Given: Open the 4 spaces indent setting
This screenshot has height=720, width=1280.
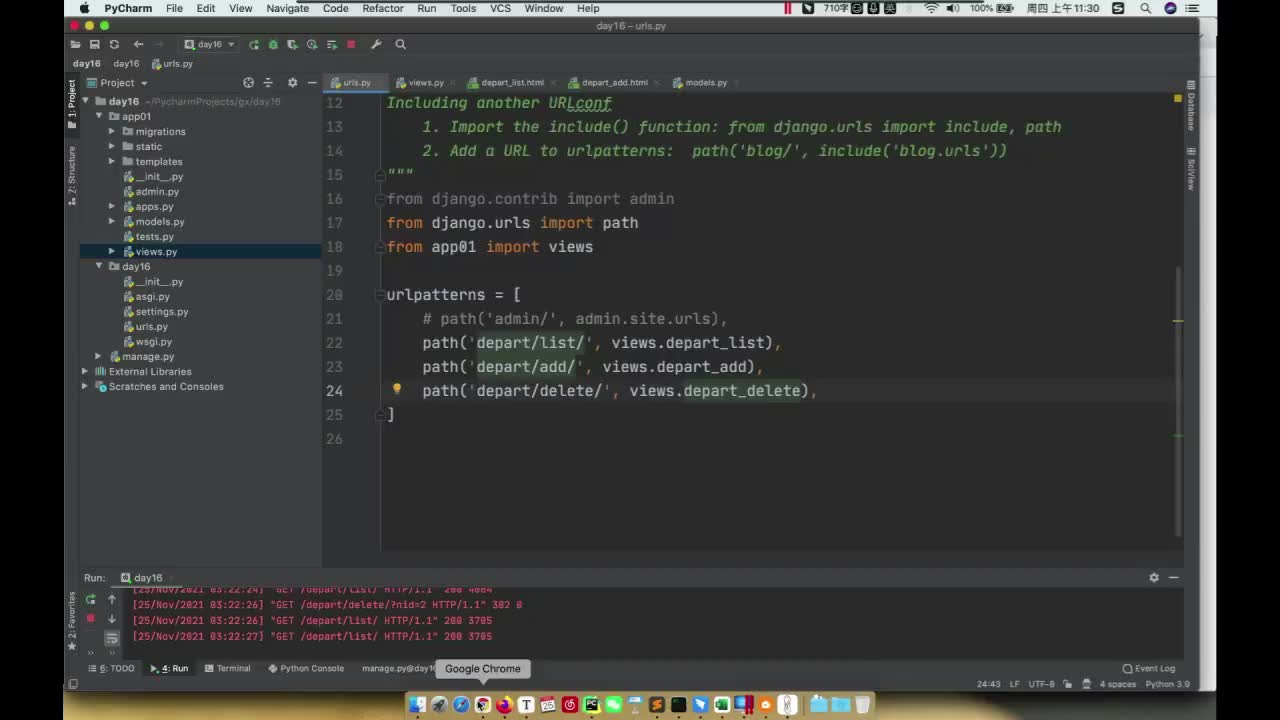Looking at the screenshot, I should coord(1117,684).
